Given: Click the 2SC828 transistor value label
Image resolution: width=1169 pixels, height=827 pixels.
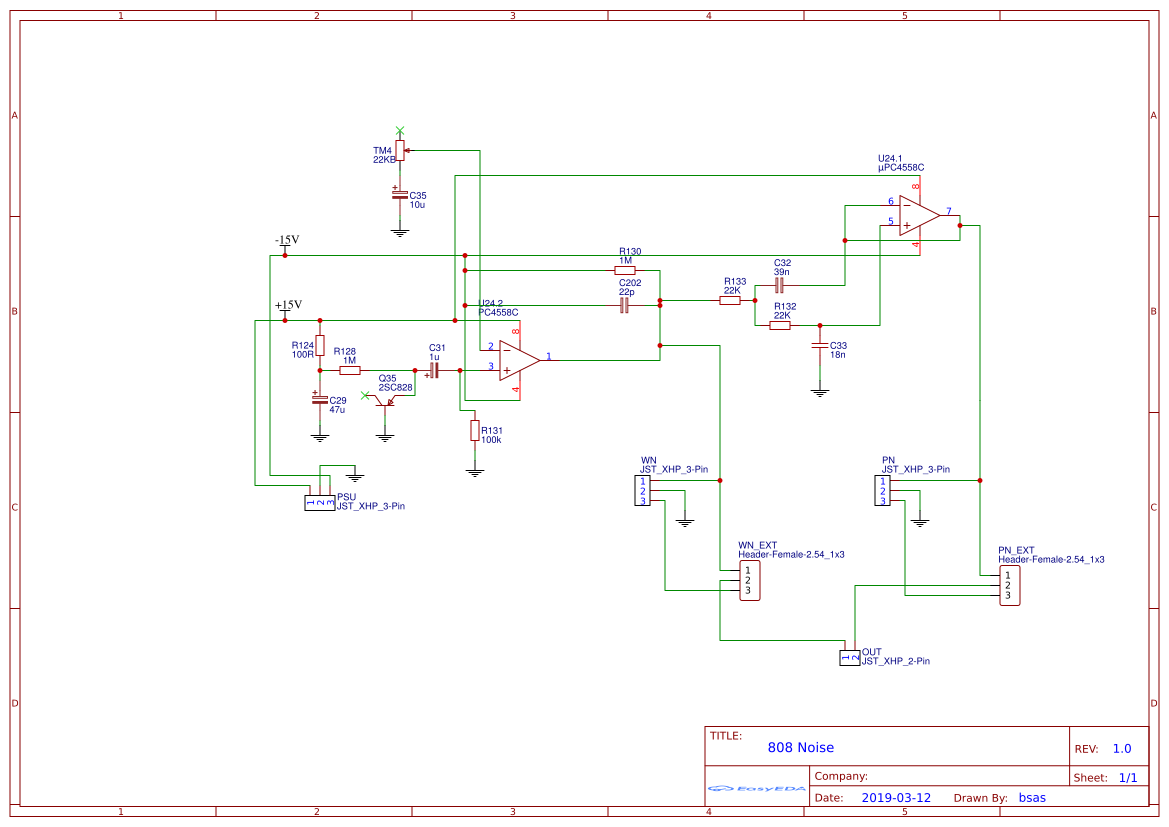Looking at the screenshot, I should point(395,388).
